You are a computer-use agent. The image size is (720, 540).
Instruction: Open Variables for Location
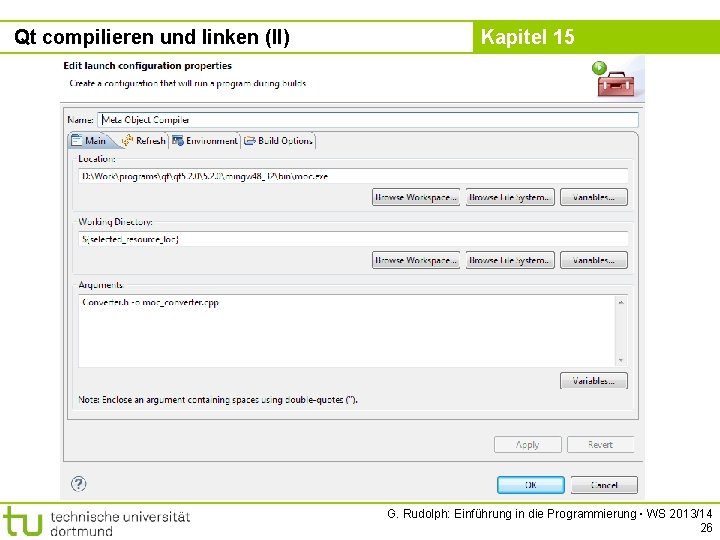click(594, 197)
